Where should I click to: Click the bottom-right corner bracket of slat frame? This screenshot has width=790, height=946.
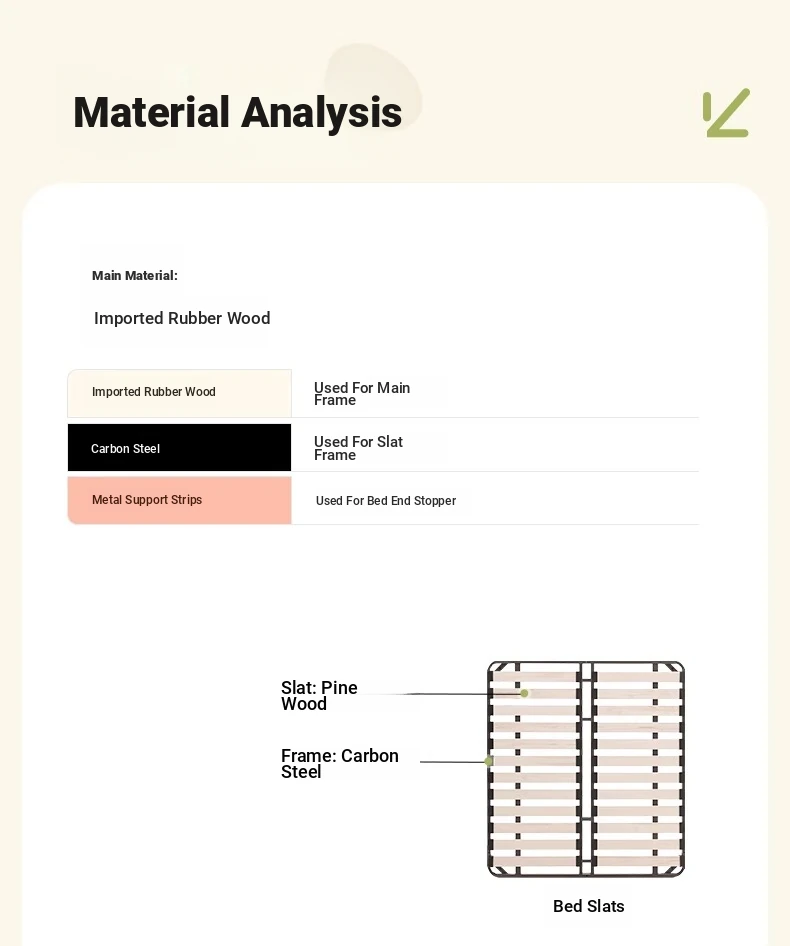tap(673, 867)
